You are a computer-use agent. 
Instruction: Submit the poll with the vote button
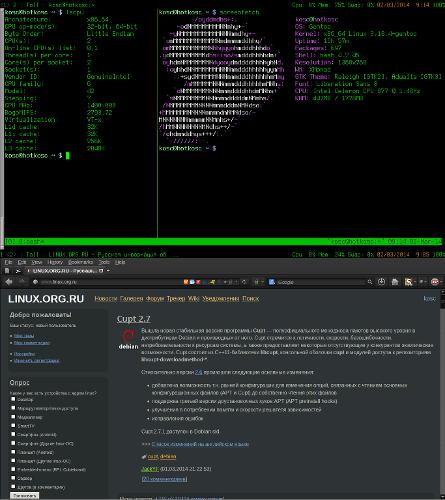(x=24, y=496)
